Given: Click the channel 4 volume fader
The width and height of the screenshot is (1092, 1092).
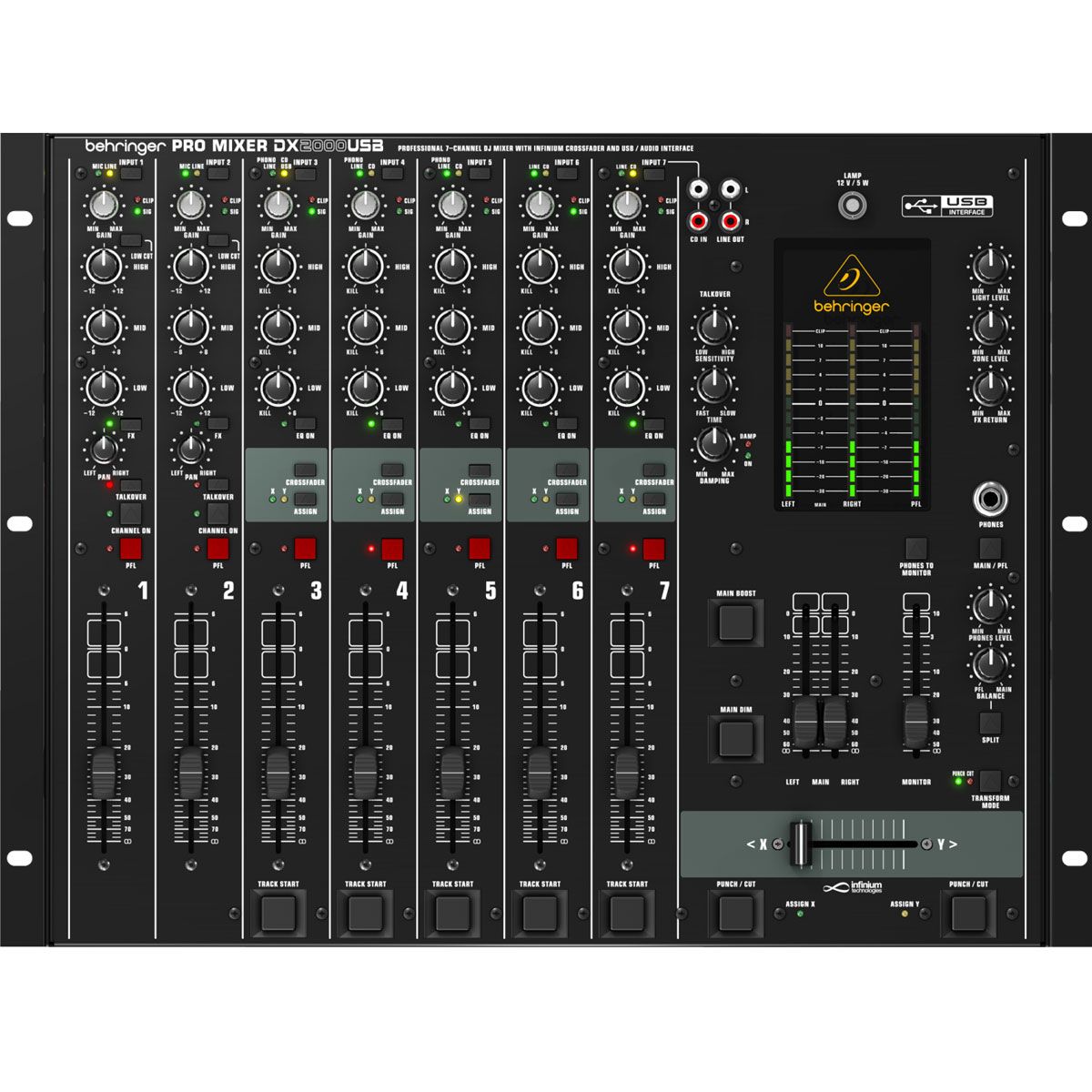Looking at the screenshot, I should point(365,773).
